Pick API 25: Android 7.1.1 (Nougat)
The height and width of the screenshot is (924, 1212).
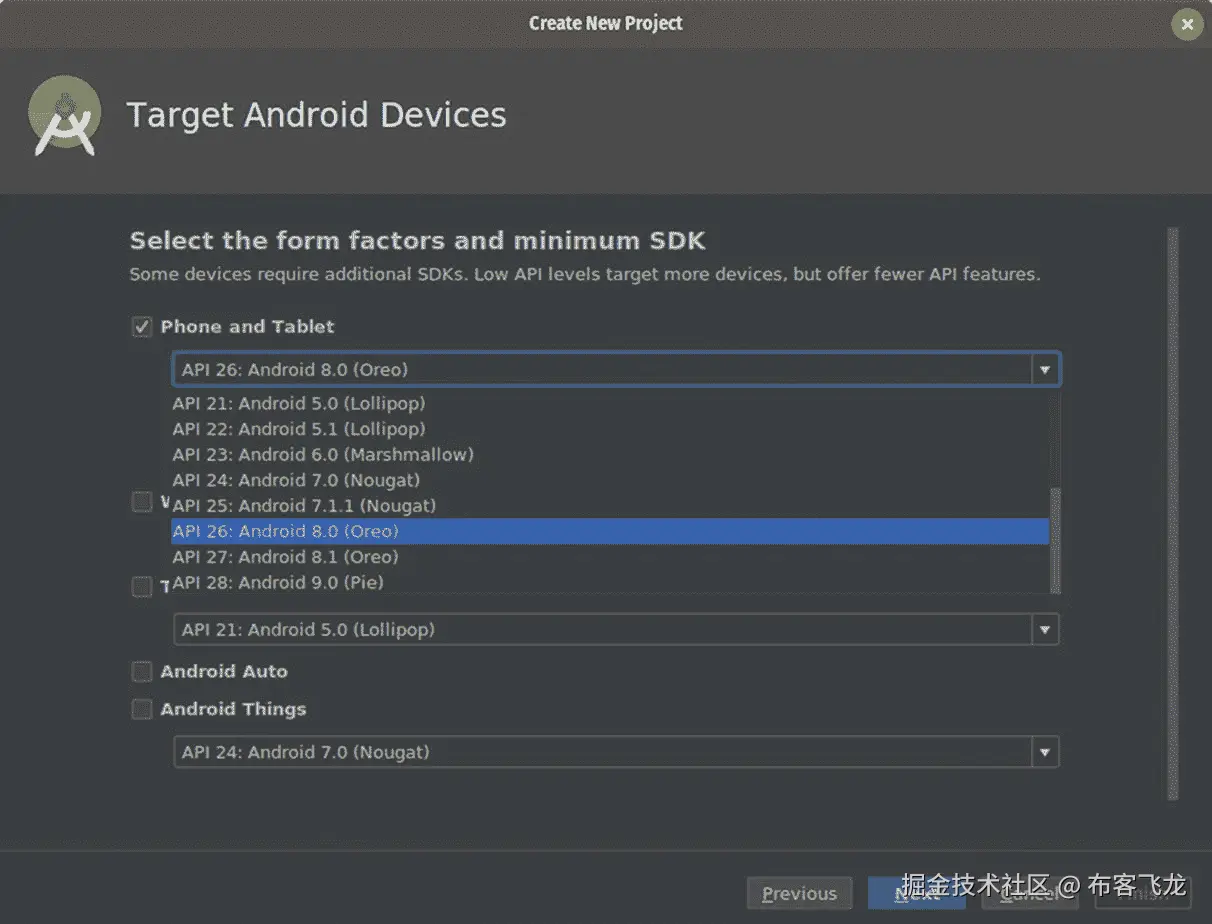tap(304, 506)
